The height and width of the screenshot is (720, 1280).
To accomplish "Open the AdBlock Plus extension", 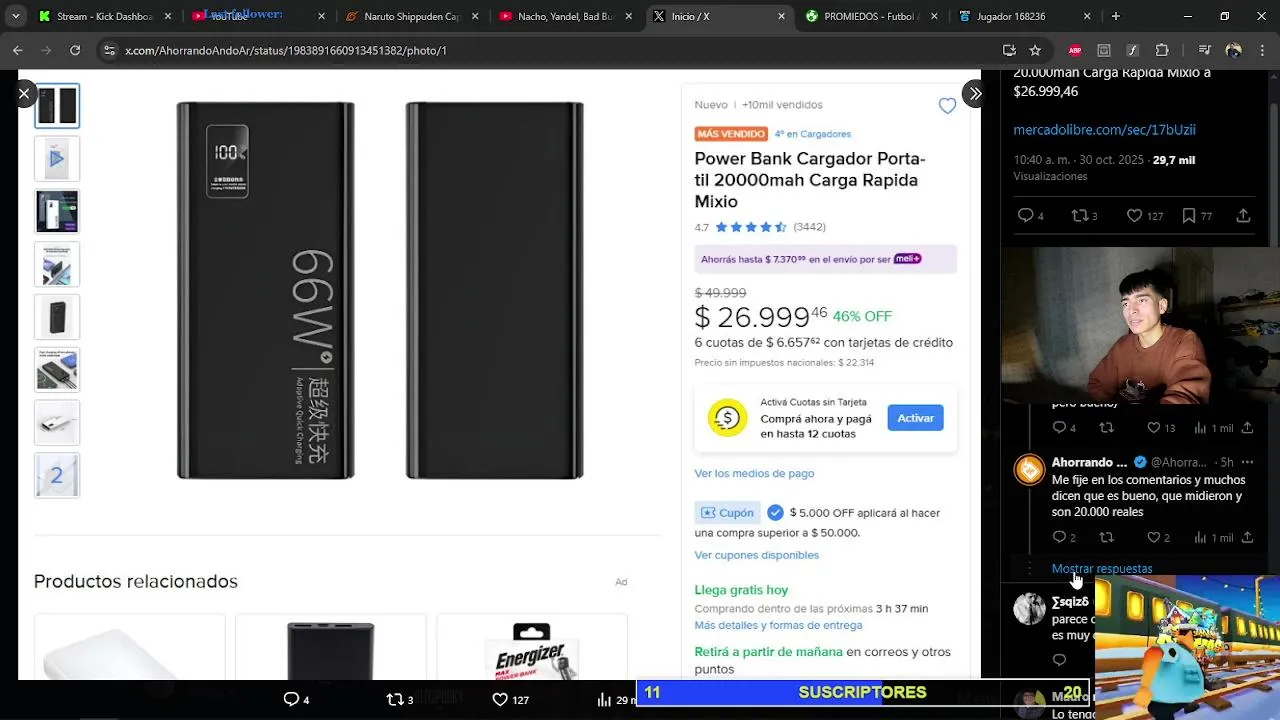I will [1075, 50].
